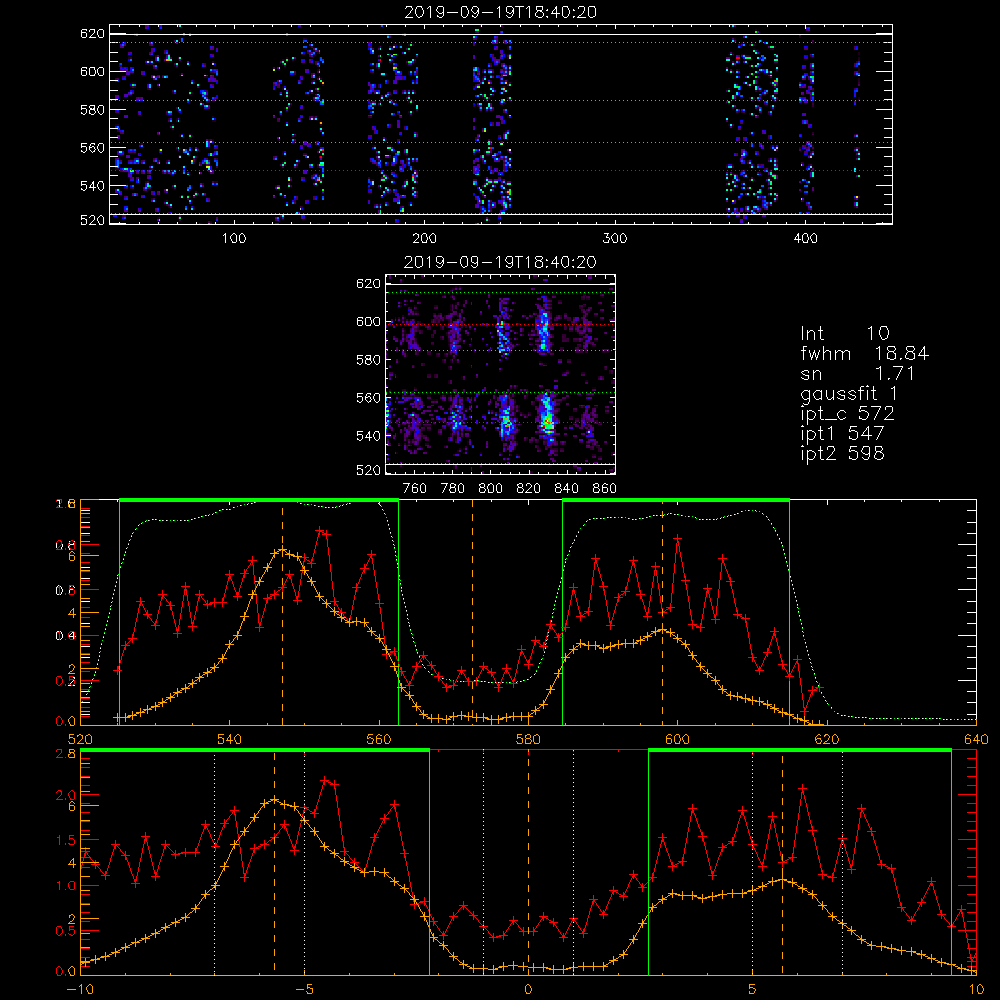Click the 'ipt_c 572' label

[848, 414]
